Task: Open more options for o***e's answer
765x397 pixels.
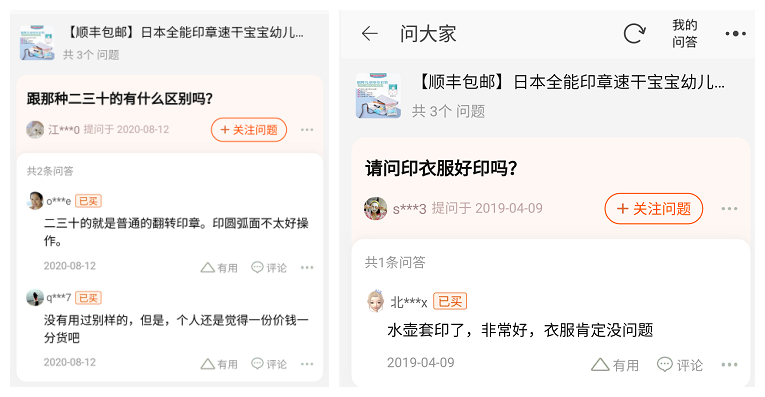Action: (x=307, y=267)
